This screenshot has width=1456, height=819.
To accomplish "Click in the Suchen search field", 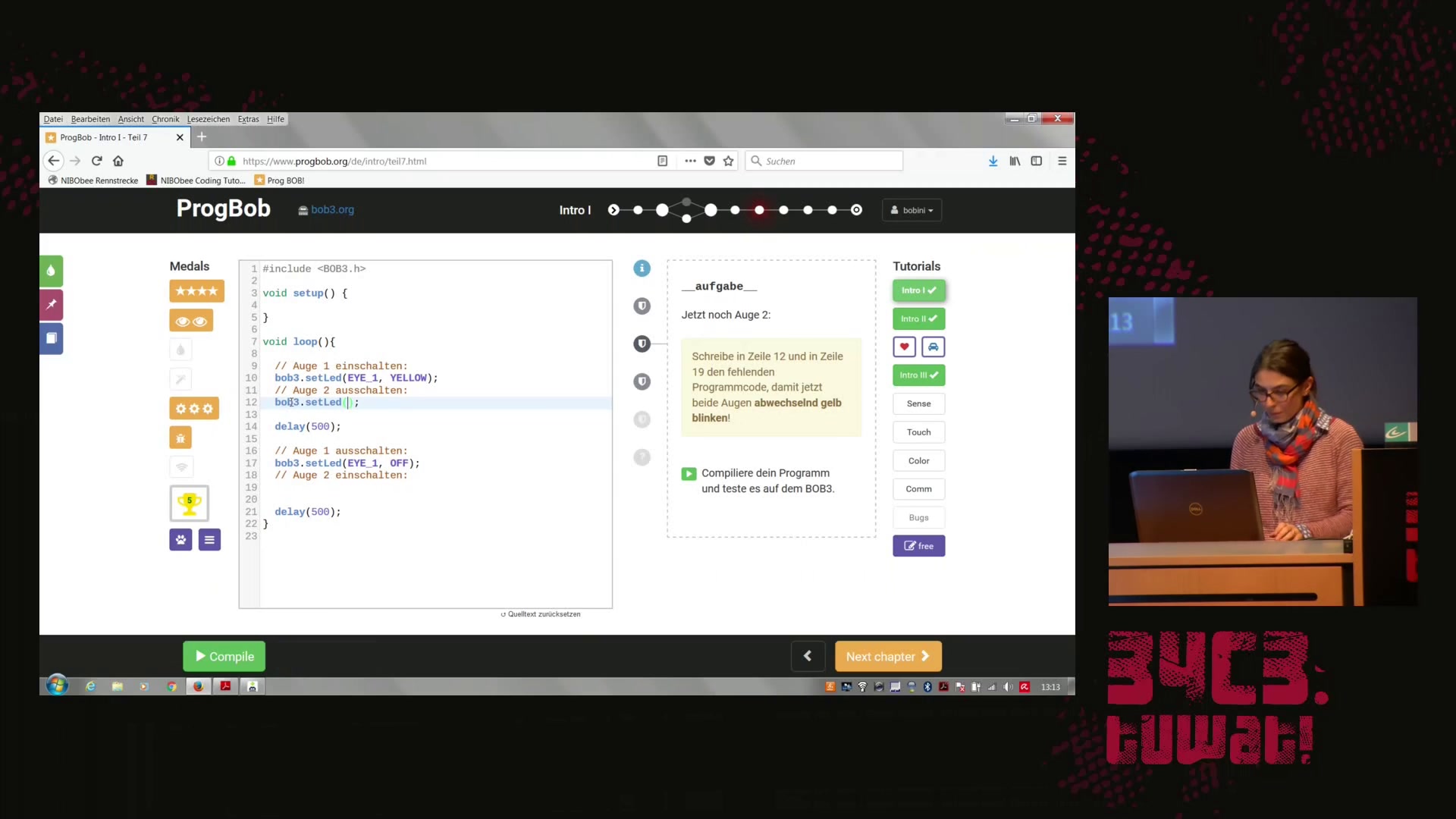I will coord(824,161).
